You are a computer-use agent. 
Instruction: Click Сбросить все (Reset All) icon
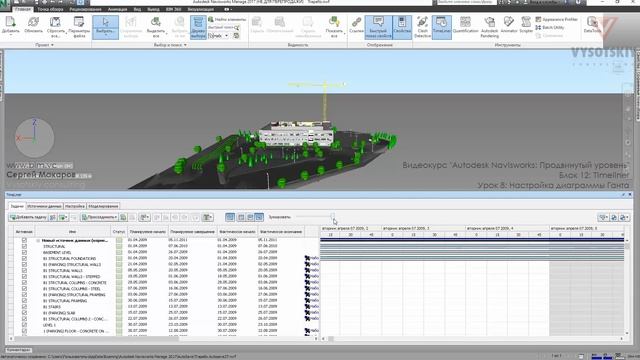[56, 27]
